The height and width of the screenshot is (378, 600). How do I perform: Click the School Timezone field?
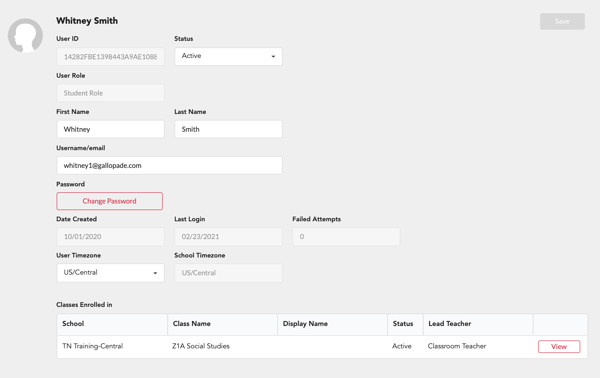(228, 273)
